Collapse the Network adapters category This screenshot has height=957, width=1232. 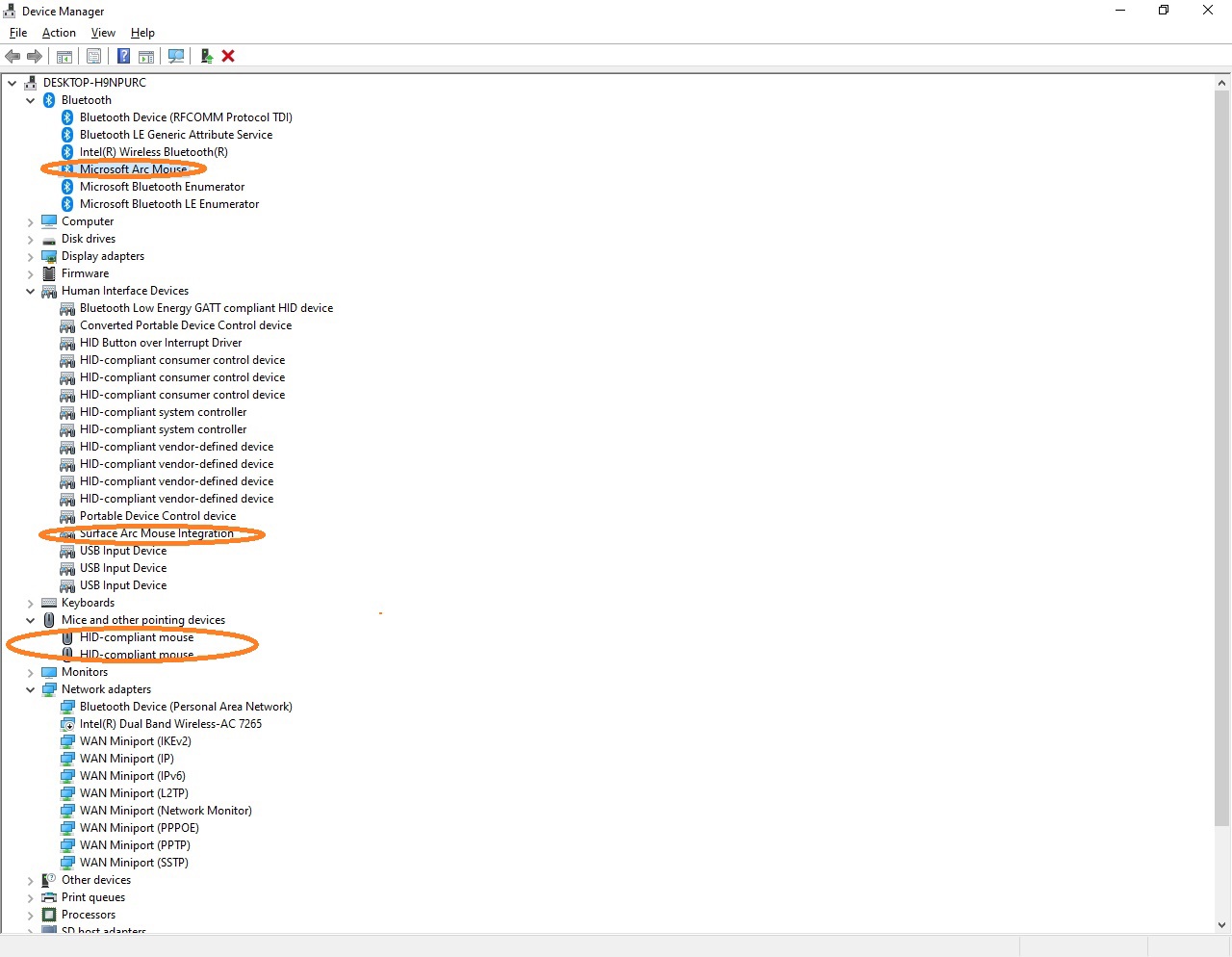tap(31, 689)
